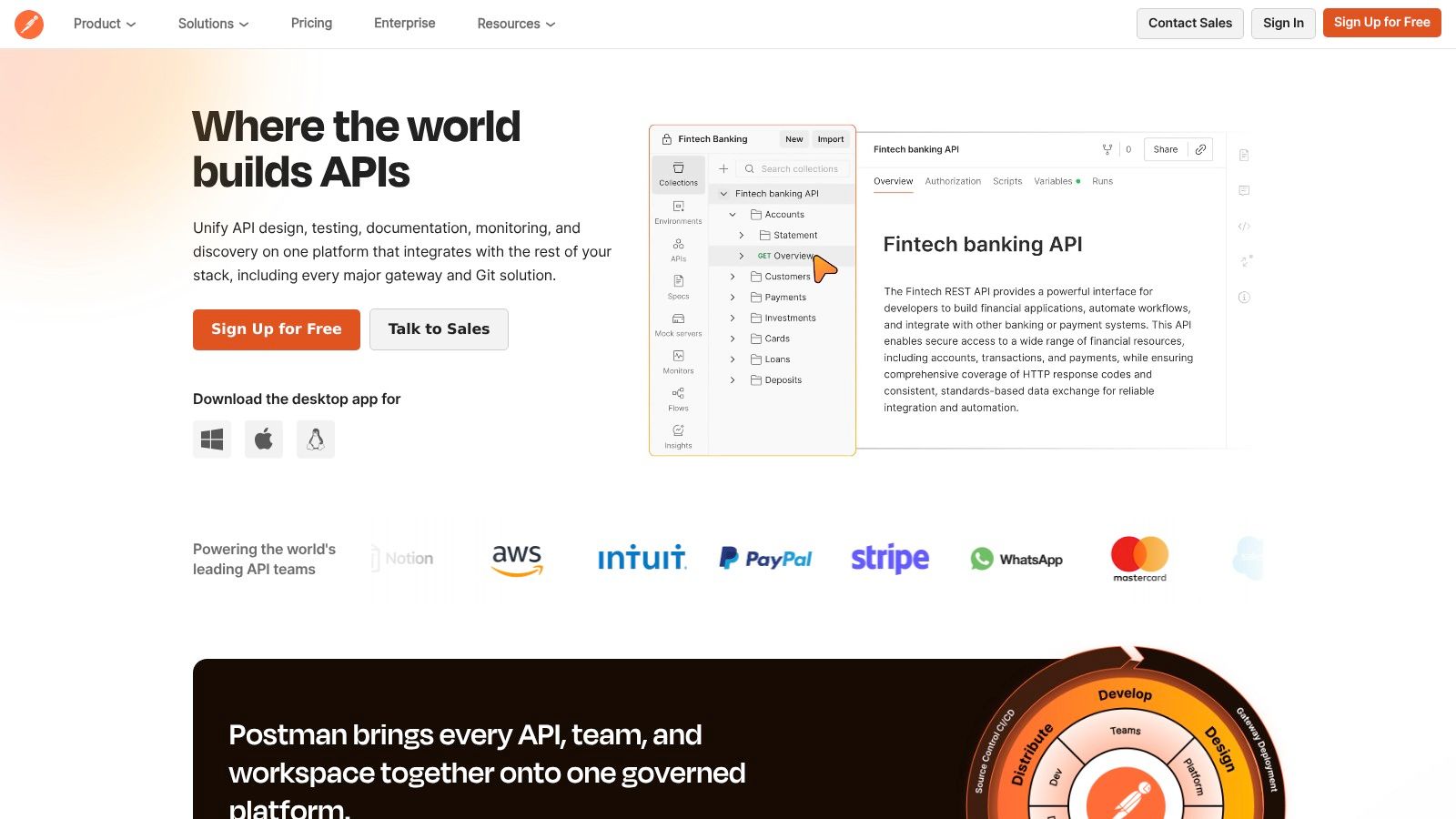Collapse the Fintech banking API collection
The height and width of the screenshot is (819, 1456).
[x=724, y=194]
